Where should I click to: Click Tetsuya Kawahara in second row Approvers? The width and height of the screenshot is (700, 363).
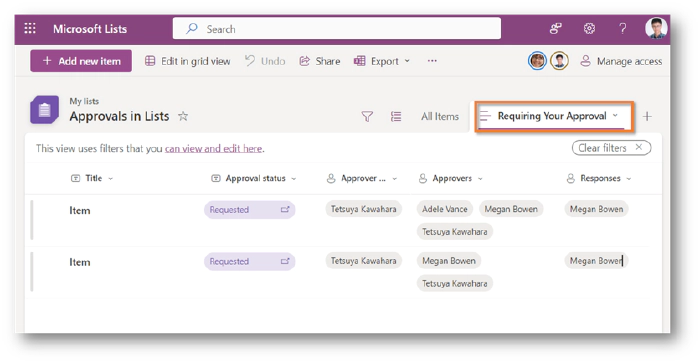[x=454, y=284]
